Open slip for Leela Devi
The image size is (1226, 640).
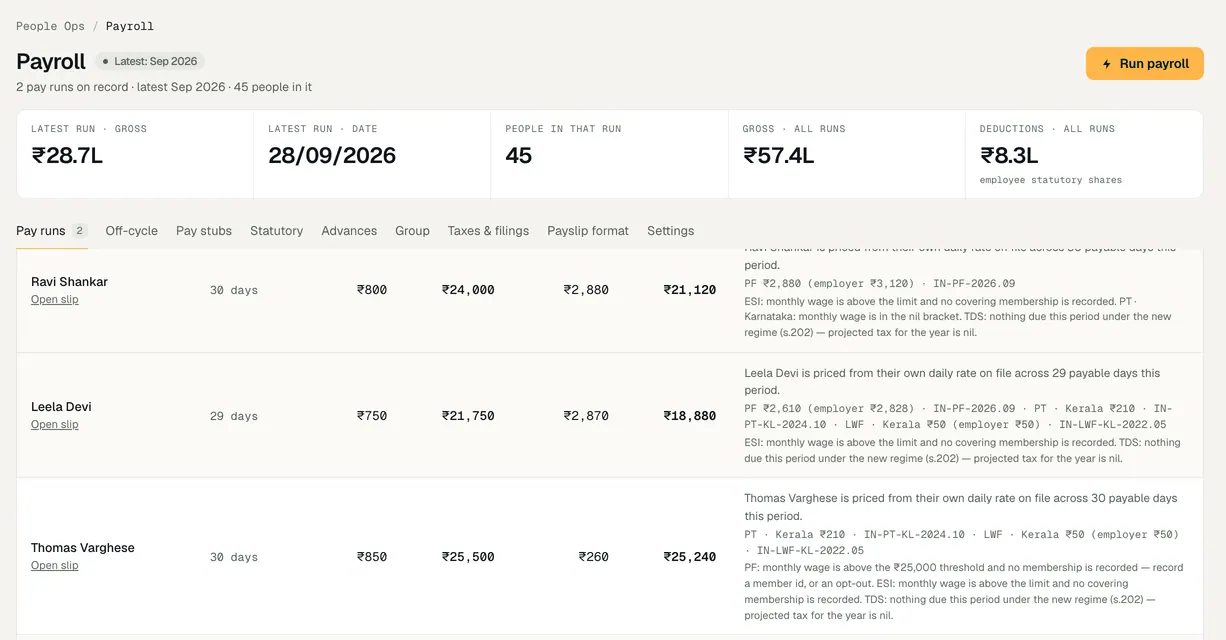tap(55, 425)
